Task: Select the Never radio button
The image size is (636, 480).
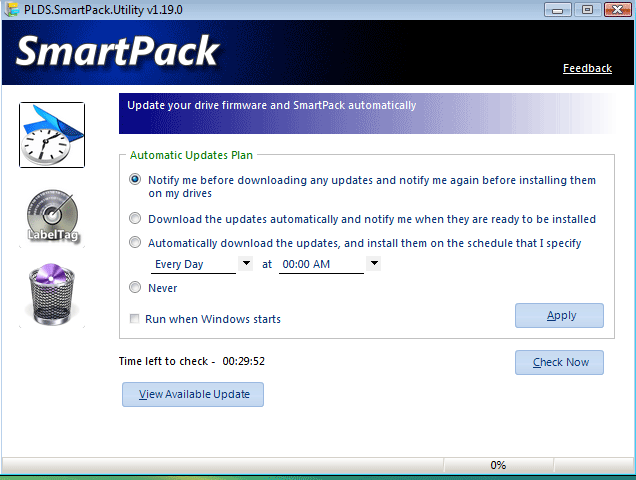Action: [135, 288]
